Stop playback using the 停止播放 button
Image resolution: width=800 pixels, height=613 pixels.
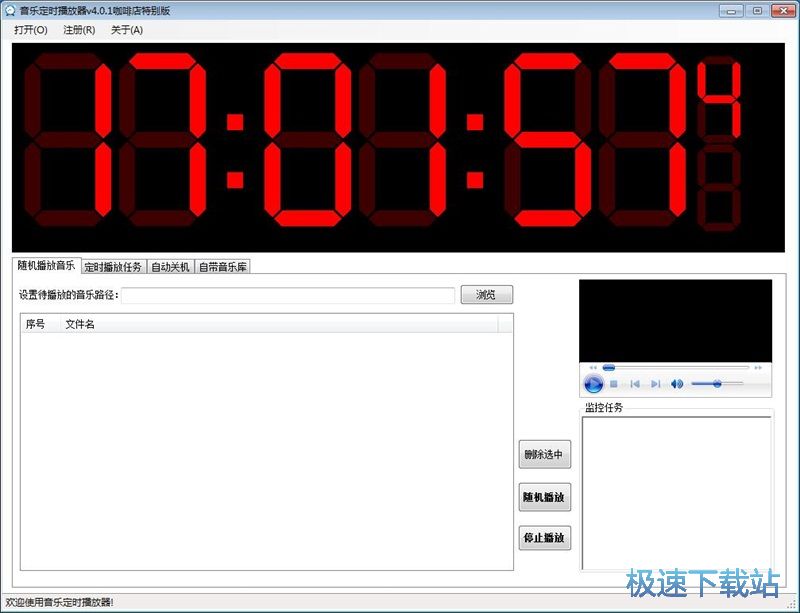543,538
